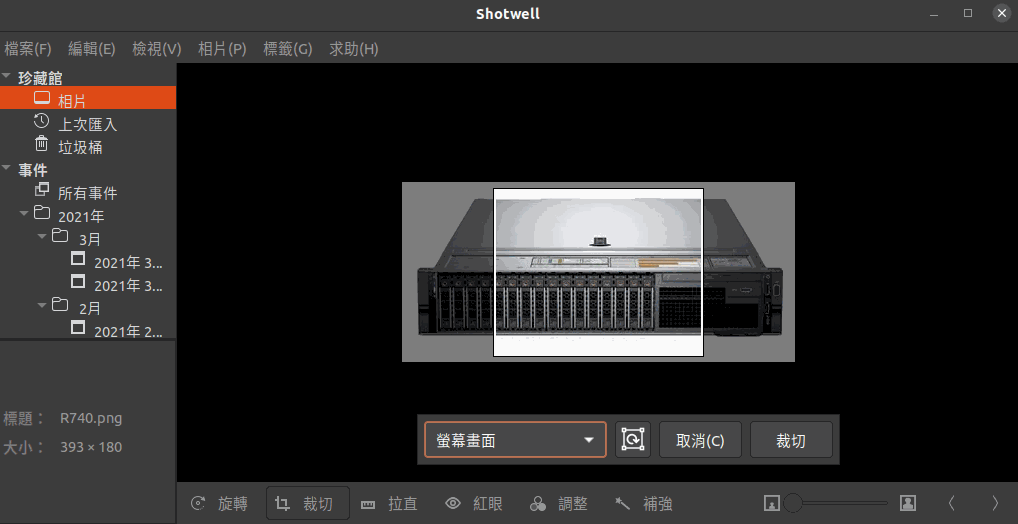Maximize the Shotwell window
Viewport: 1018px width, 524px height.
[968, 13]
